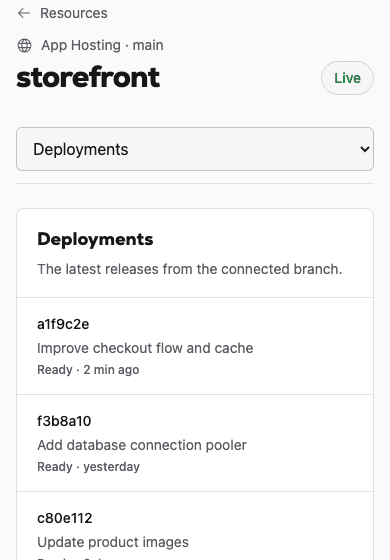Click the storefront heading
Image resolution: width=390 pixels, height=560 pixels.
[88, 77]
